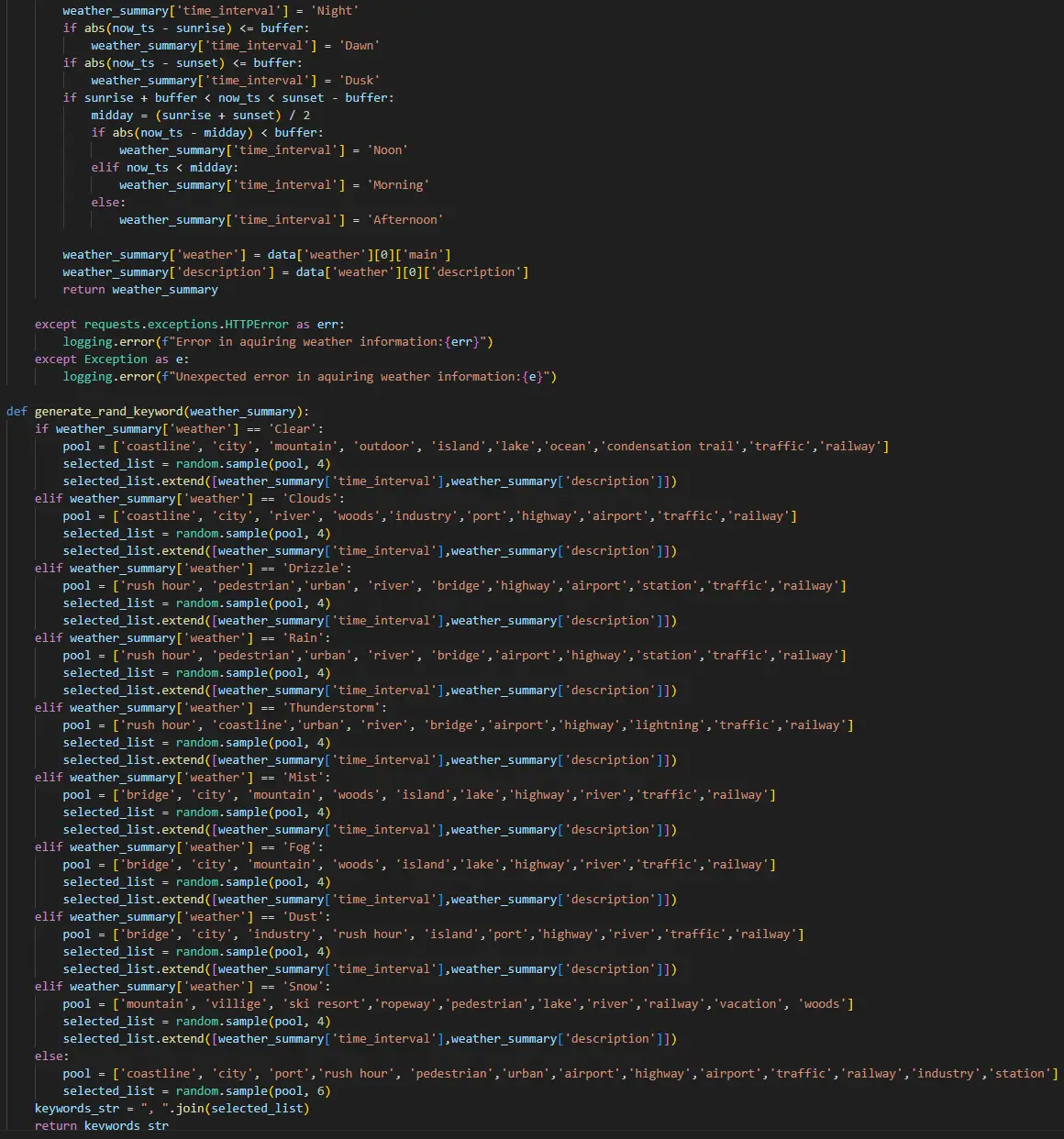Screen dimensions: 1064x1139
Task: Click the 'return keywords_str' statement
Action: 102,1126
